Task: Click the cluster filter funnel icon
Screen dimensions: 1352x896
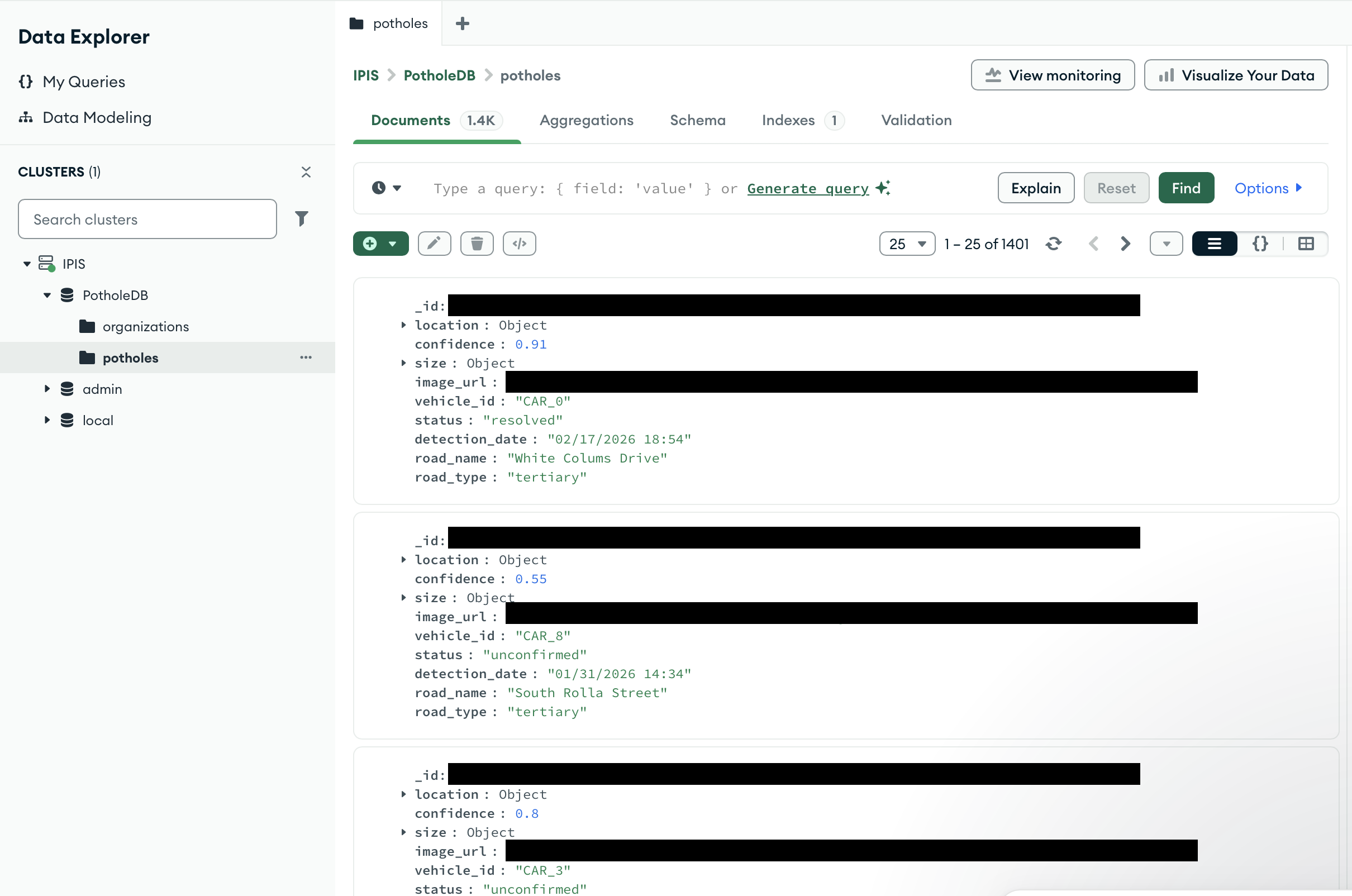Action: pyautogui.click(x=302, y=219)
